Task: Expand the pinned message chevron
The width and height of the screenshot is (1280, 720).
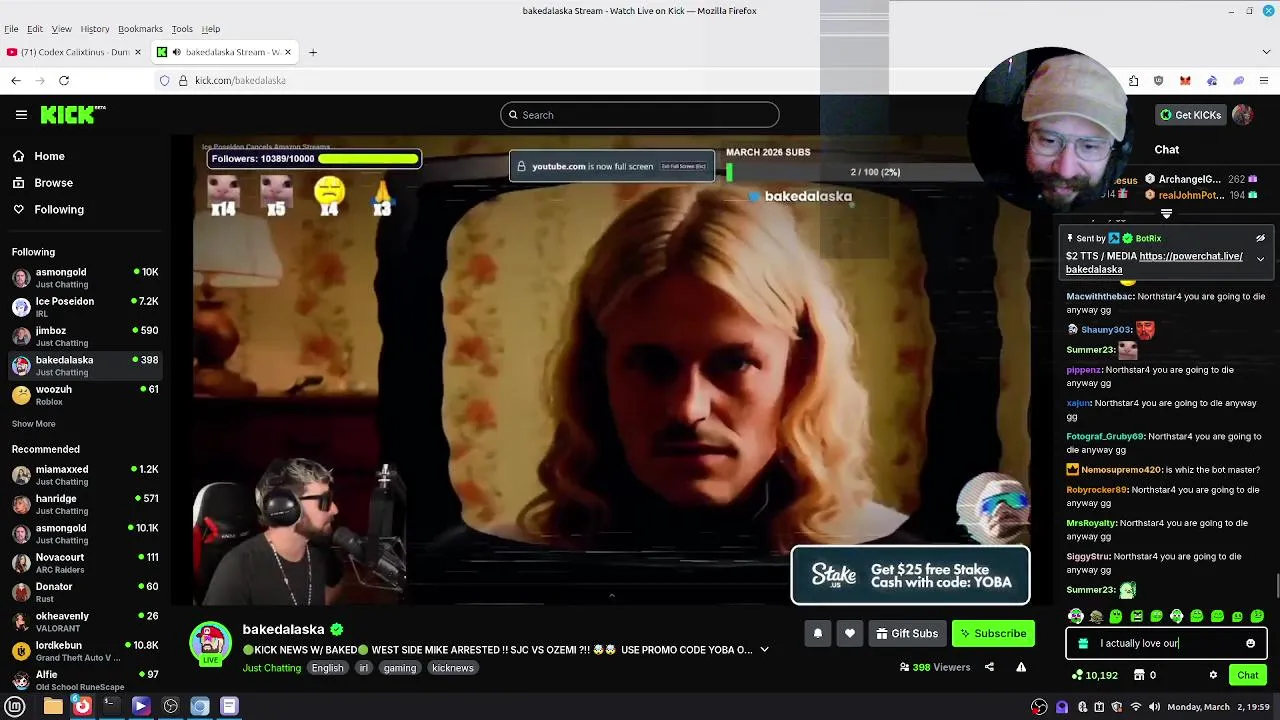Action: tap(1260, 259)
